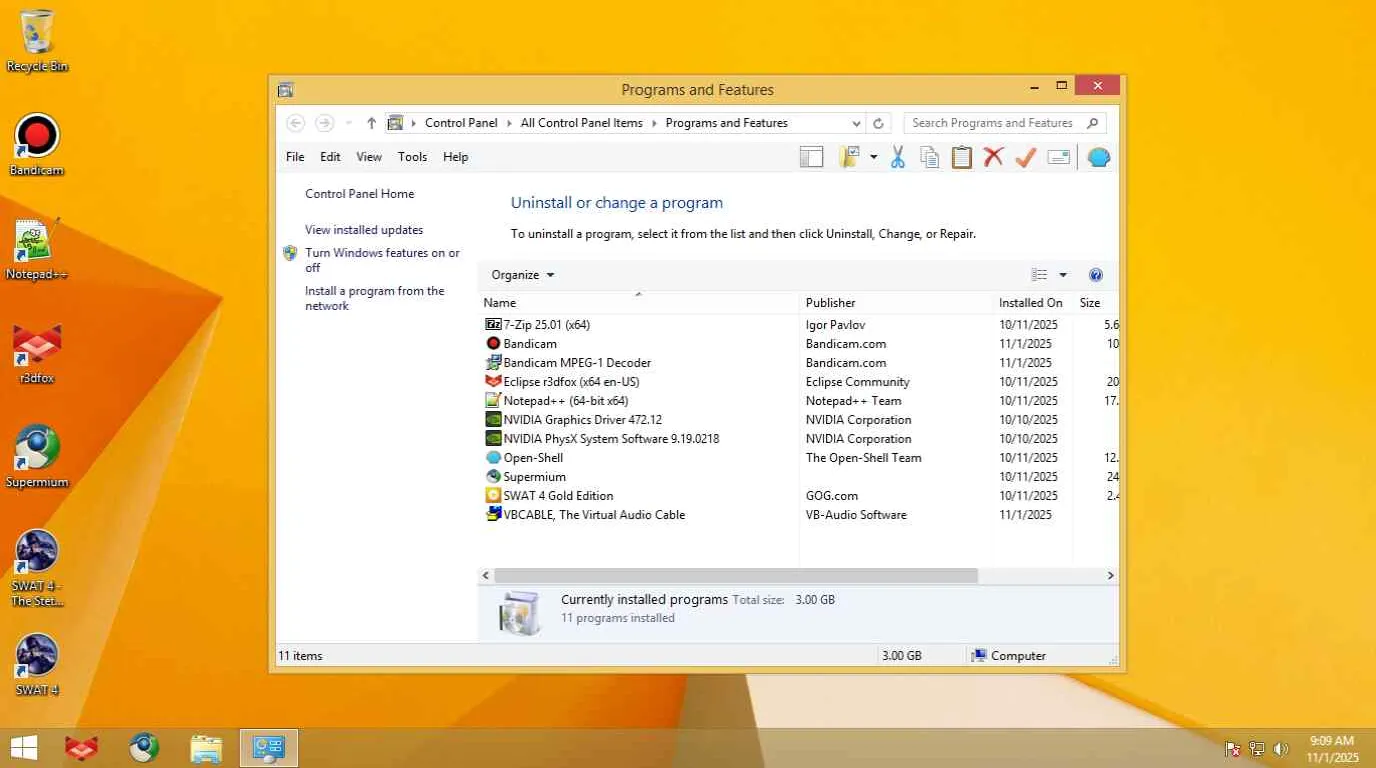
Task: Click the search magnifier icon
Action: tap(1092, 123)
